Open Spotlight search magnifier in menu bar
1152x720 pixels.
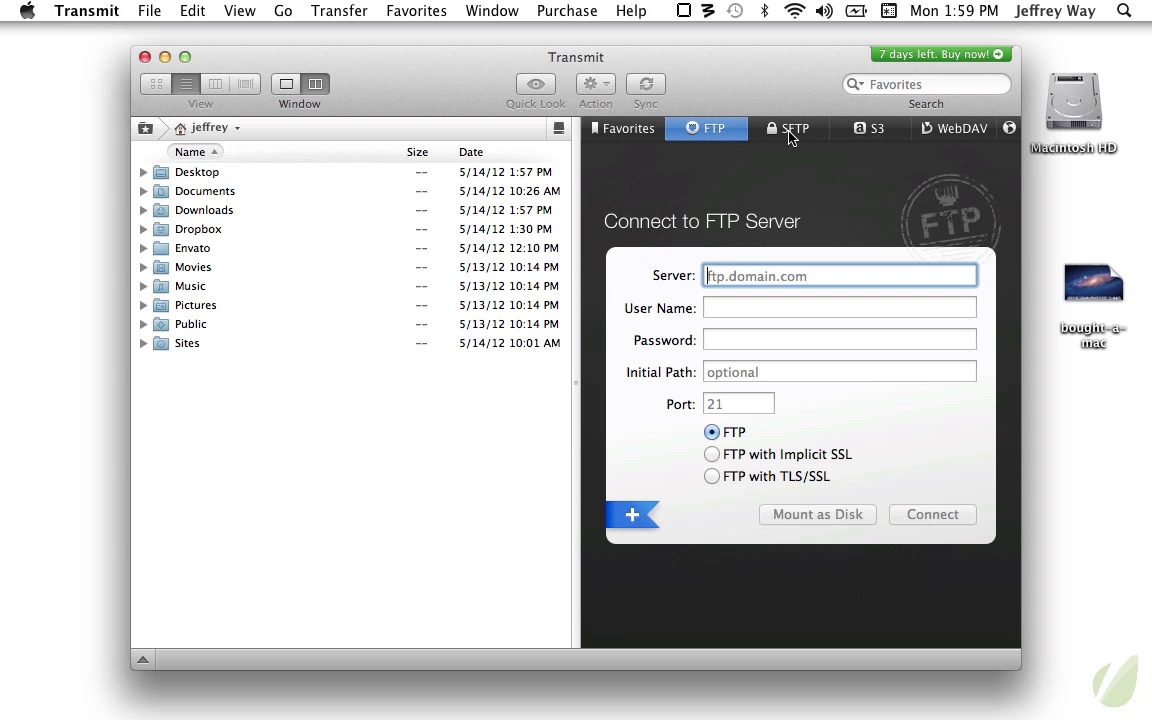[1123, 10]
